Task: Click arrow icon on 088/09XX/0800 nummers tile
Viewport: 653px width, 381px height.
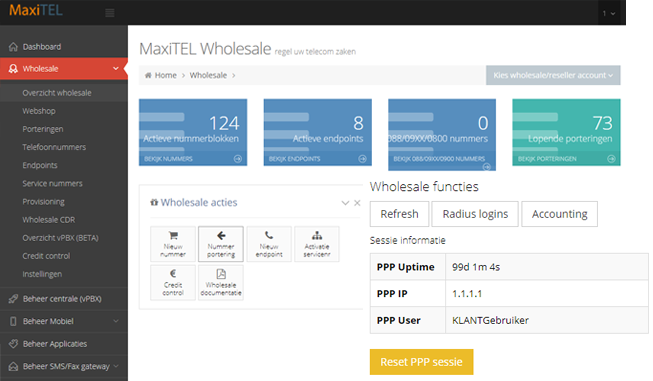Action: [486, 167]
